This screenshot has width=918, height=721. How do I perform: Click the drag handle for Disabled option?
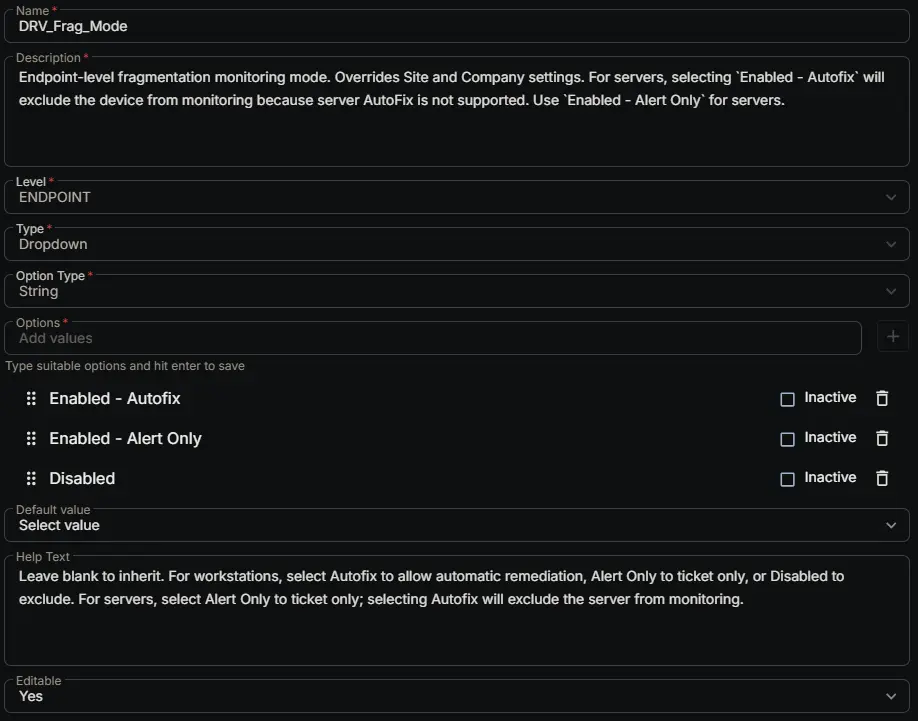[x=31, y=478]
